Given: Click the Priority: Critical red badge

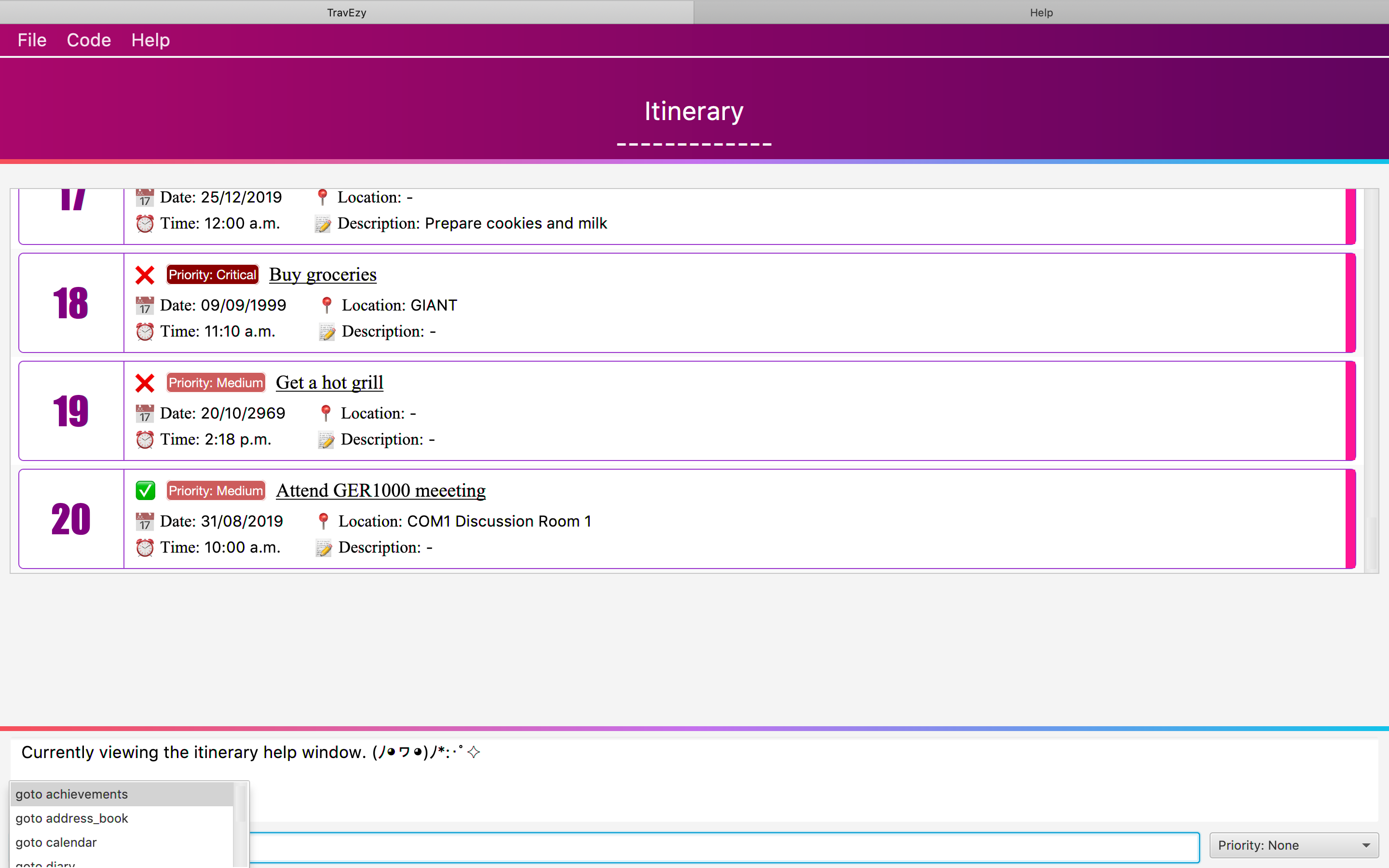Looking at the screenshot, I should [x=212, y=275].
